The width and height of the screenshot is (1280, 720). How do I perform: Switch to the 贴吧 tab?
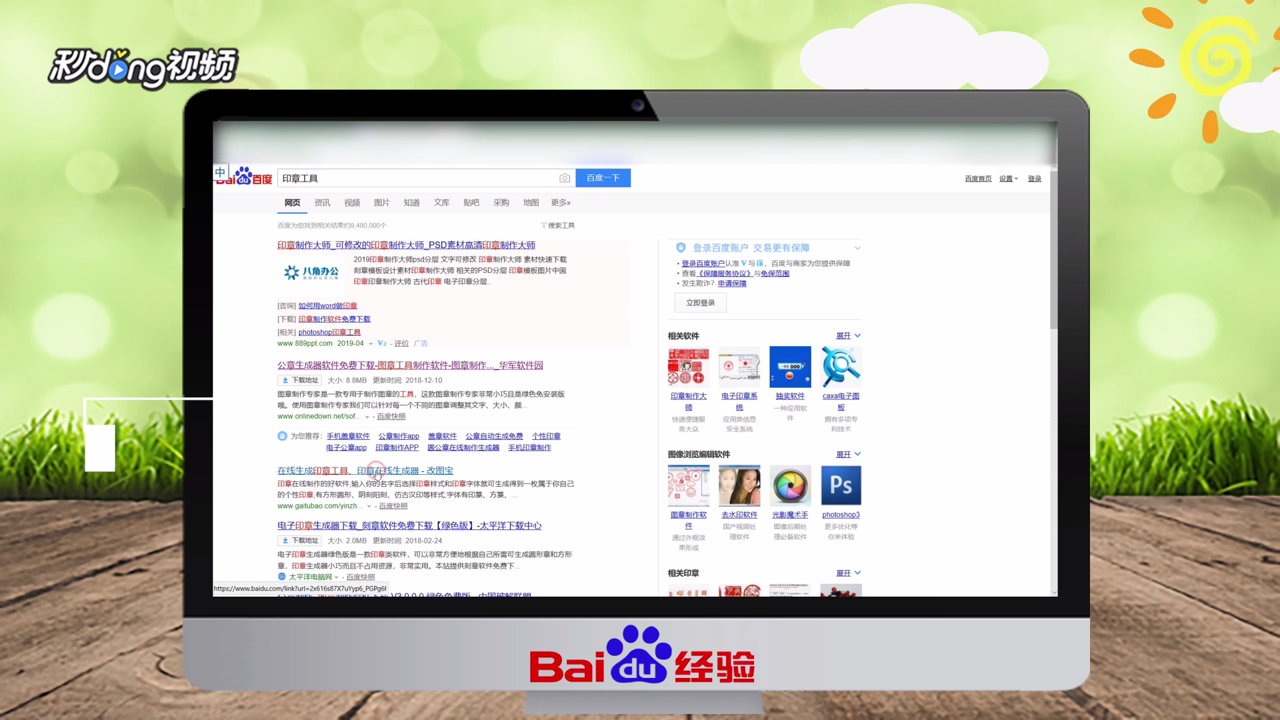tap(471, 203)
